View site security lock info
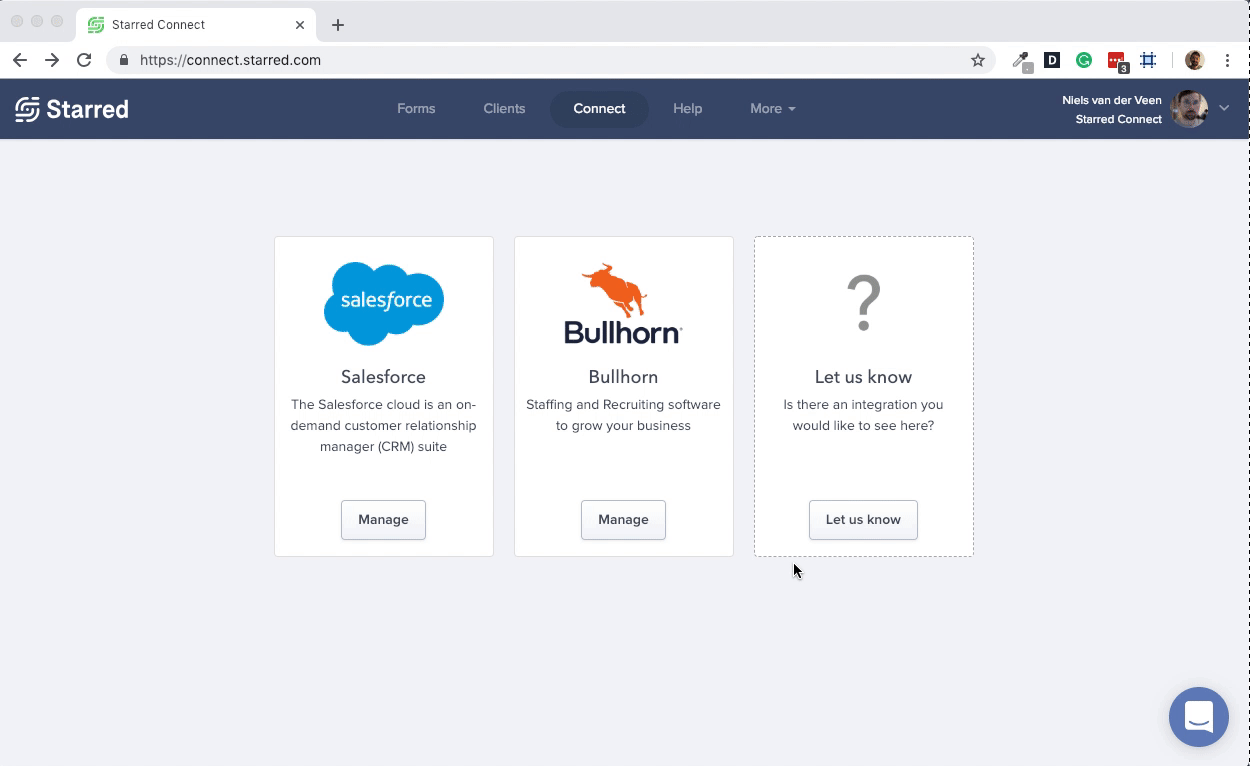The image size is (1250, 766). click(124, 60)
